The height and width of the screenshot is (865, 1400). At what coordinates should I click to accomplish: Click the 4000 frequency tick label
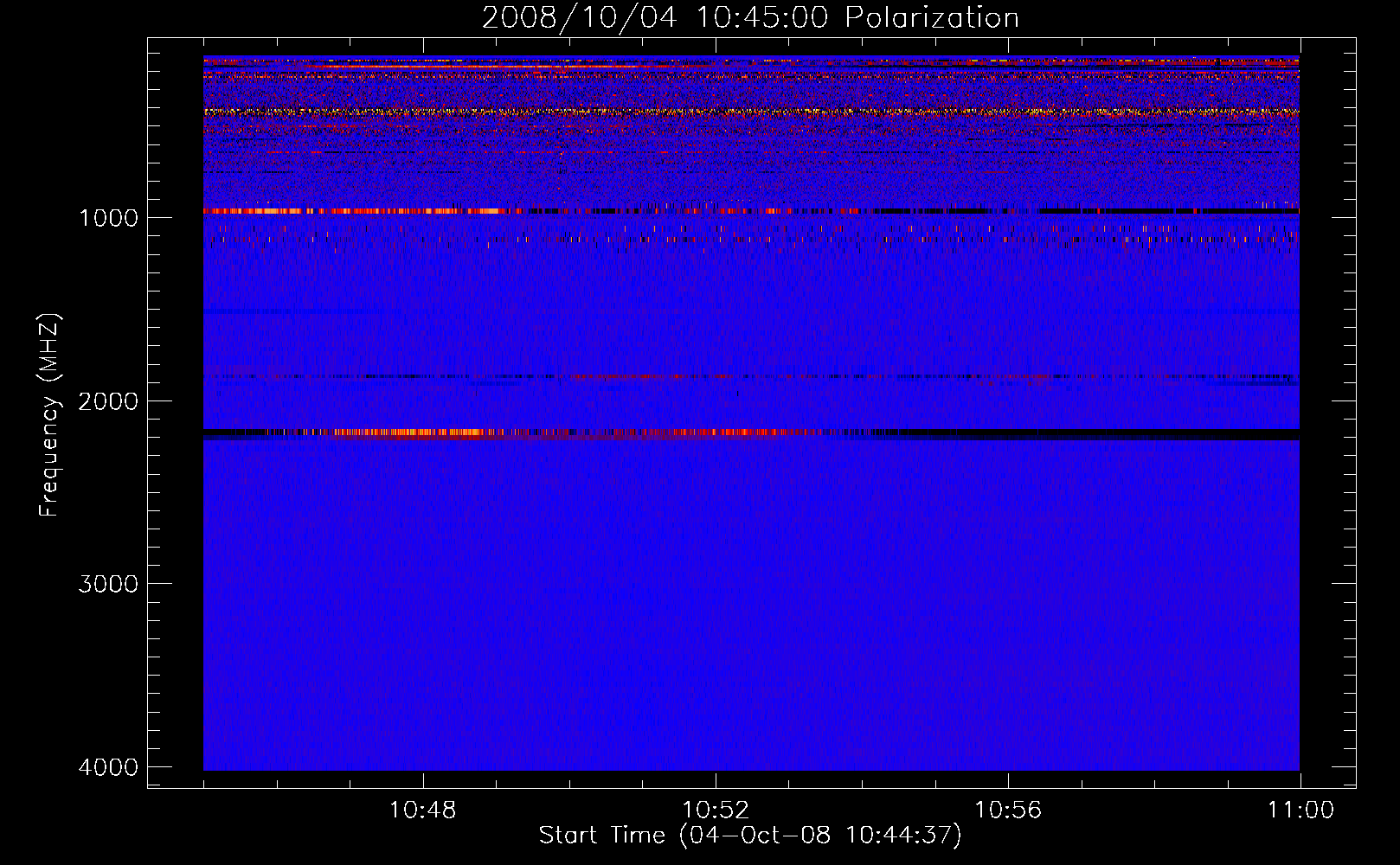coord(108,767)
